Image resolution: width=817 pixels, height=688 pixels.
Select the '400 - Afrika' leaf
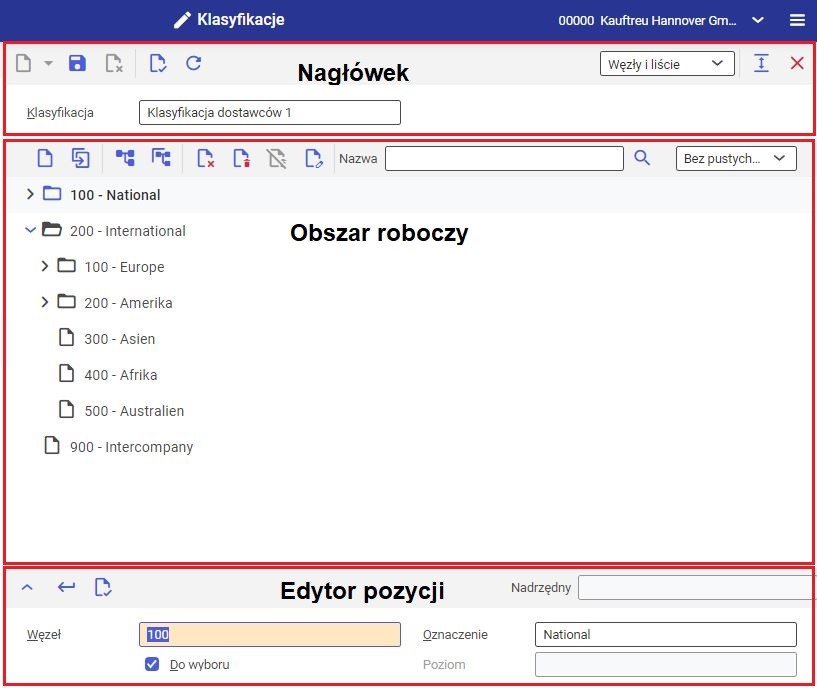[x=408, y=374]
